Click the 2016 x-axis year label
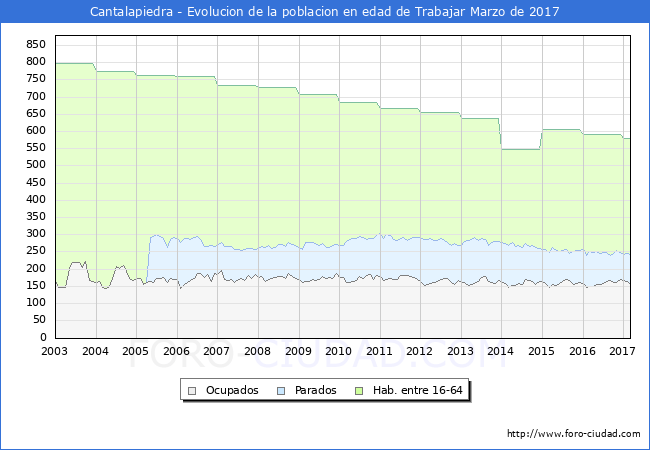650x450 pixels. coord(582,351)
